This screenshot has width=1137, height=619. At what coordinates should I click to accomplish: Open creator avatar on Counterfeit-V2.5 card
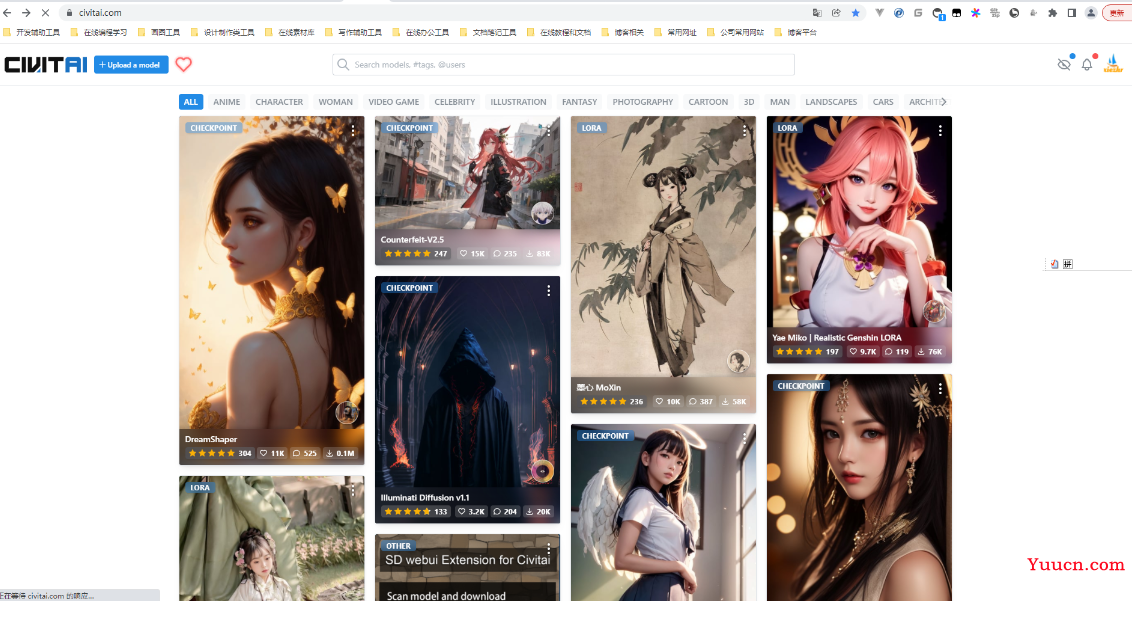542,212
